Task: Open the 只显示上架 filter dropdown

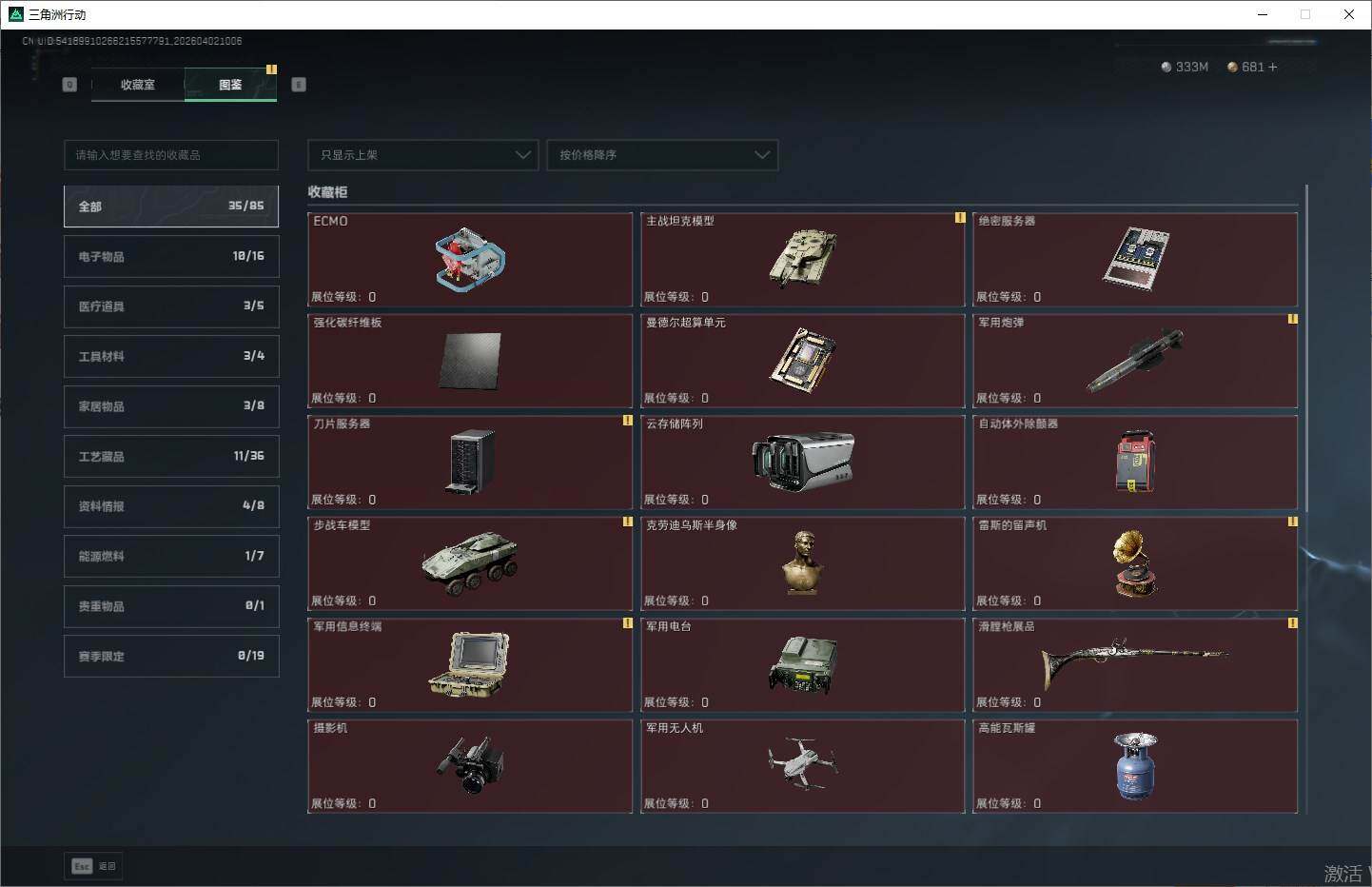Action: click(x=423, y=155)
